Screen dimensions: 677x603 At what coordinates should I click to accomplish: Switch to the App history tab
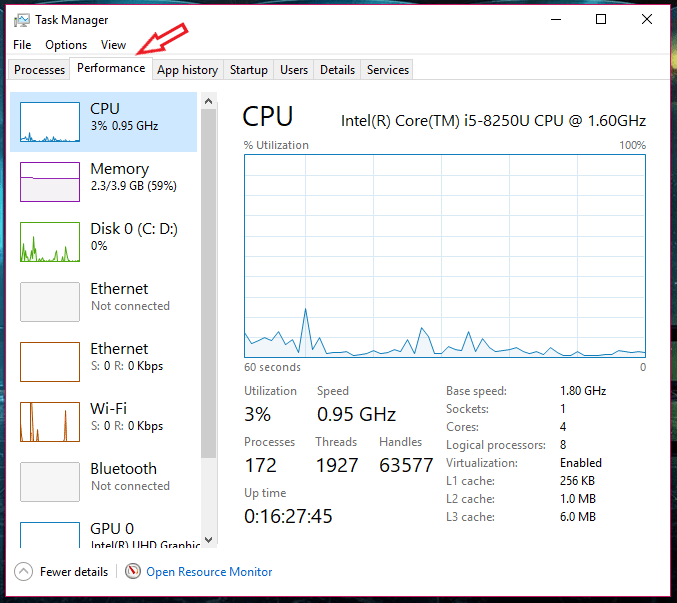[x=187, y=69]
